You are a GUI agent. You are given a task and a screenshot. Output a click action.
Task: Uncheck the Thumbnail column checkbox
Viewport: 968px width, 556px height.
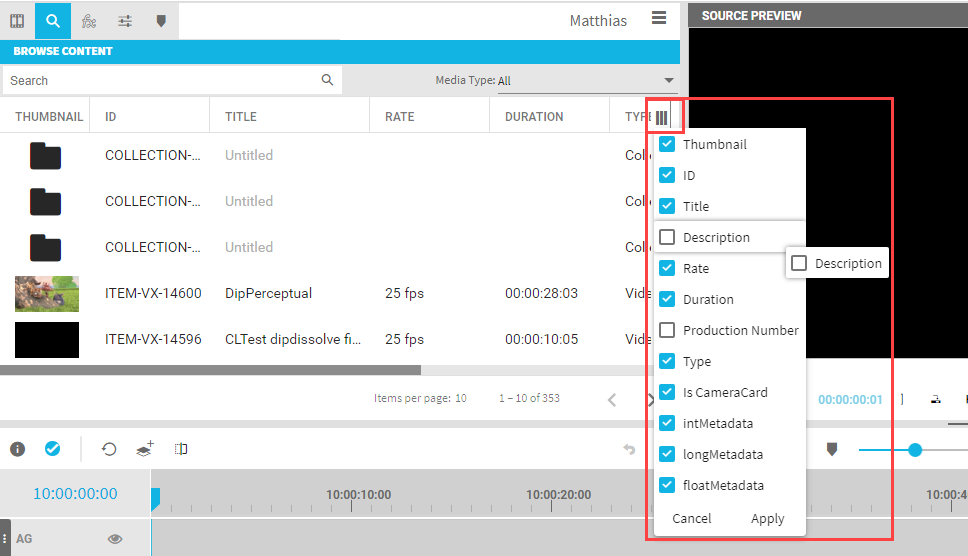tap(667, 144)
